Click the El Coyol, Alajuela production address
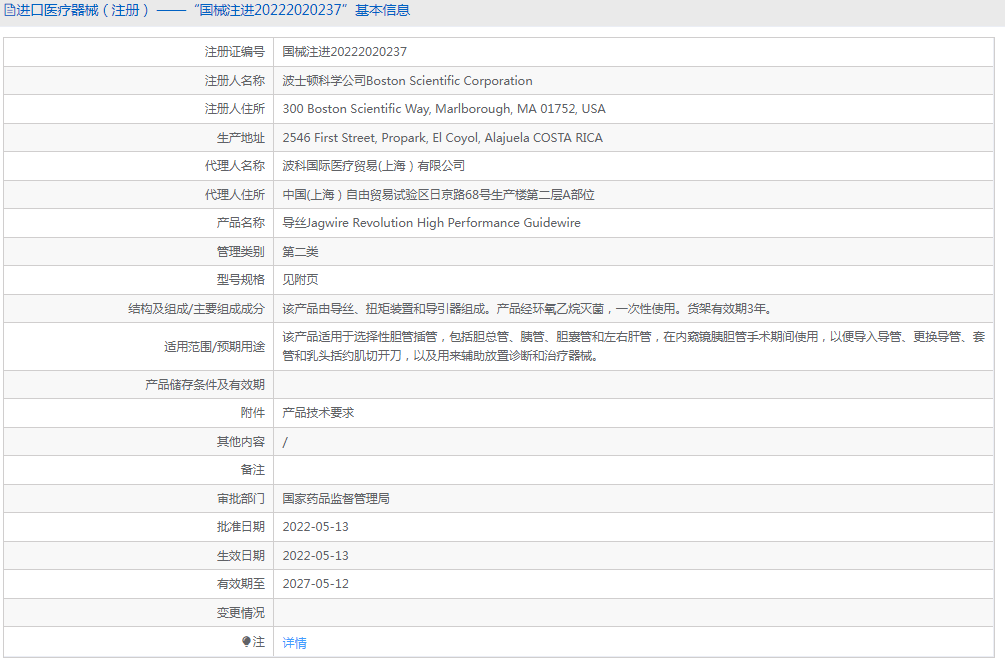This screenshot has height=662, width=1005. tap(442, 138)
